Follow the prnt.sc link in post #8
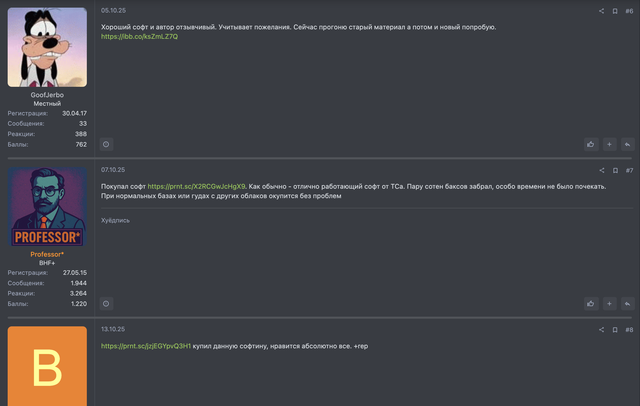 pos(145,346)
